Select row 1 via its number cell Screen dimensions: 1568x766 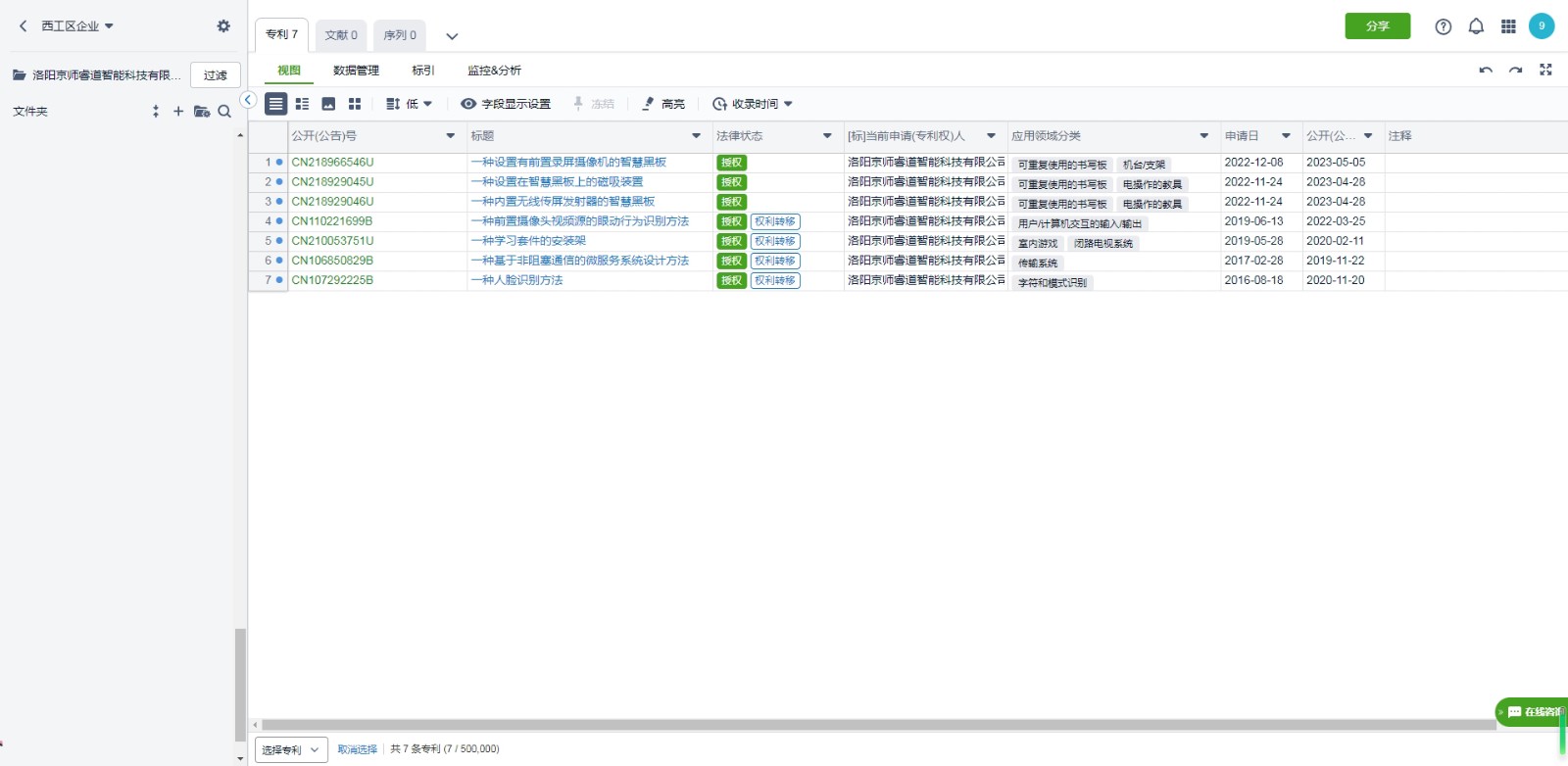[268, 163]
